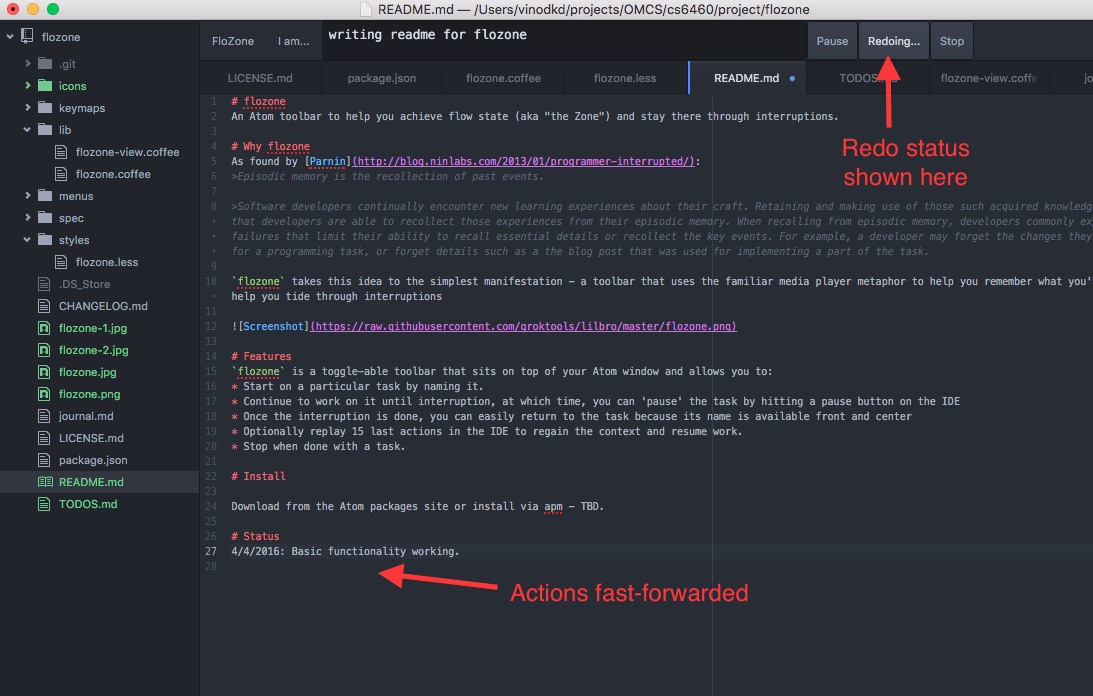Switch to the package.json tab

(382, 78)
